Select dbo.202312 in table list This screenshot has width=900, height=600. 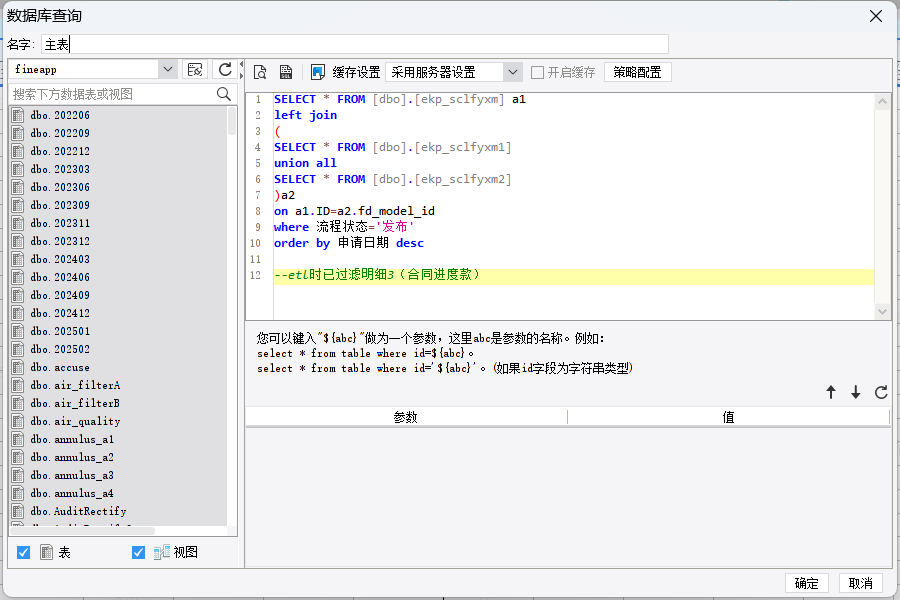click(60, 241)
